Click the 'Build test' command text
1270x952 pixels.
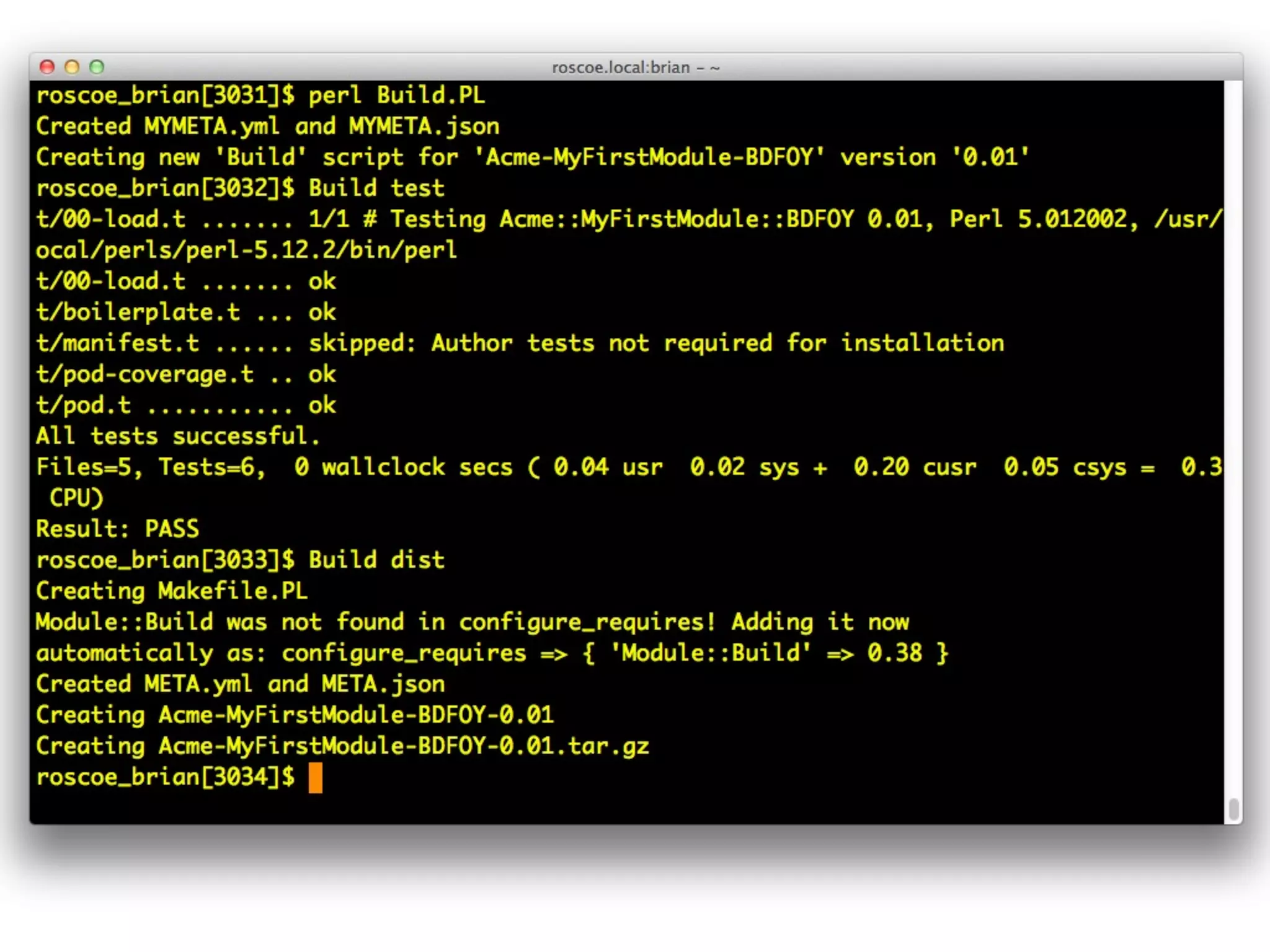point(376,188)
